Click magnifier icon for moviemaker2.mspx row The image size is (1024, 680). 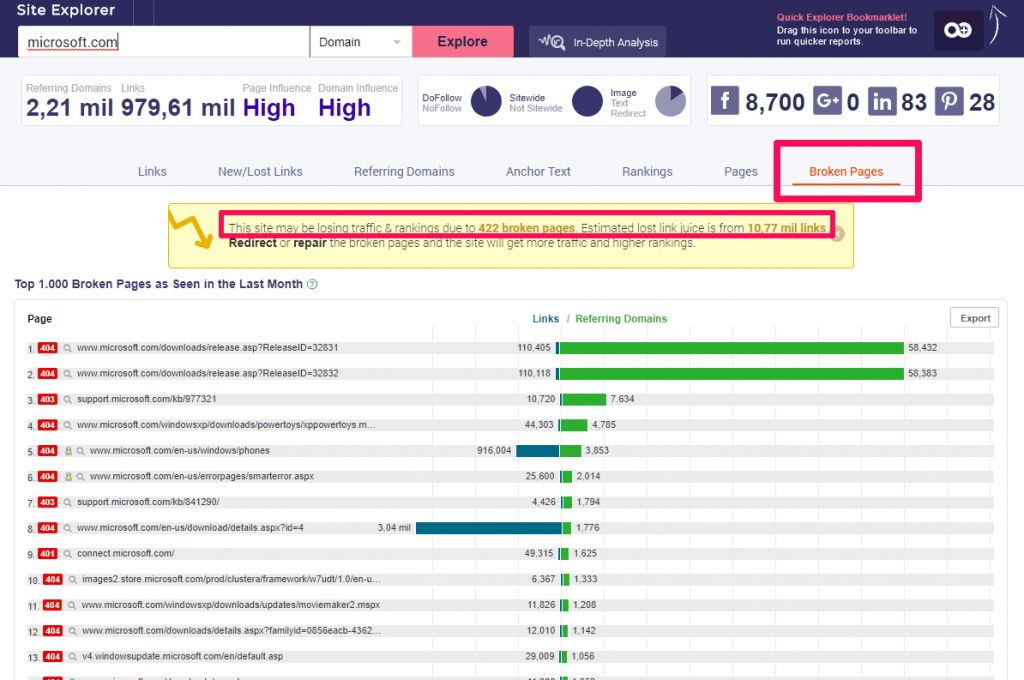click(x=72, y=606)
